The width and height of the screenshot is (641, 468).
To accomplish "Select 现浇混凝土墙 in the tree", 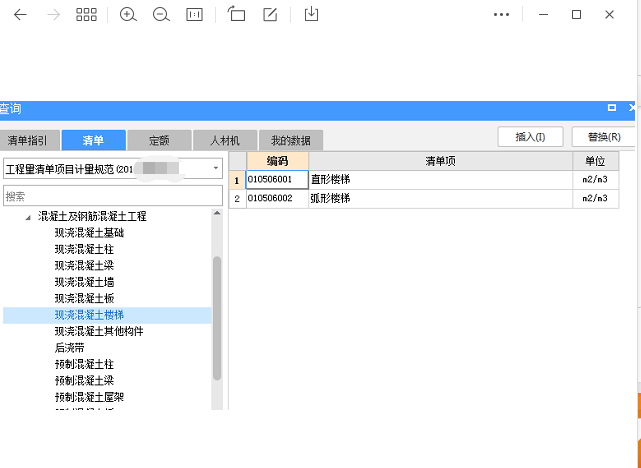I will [x=84, y=282].
